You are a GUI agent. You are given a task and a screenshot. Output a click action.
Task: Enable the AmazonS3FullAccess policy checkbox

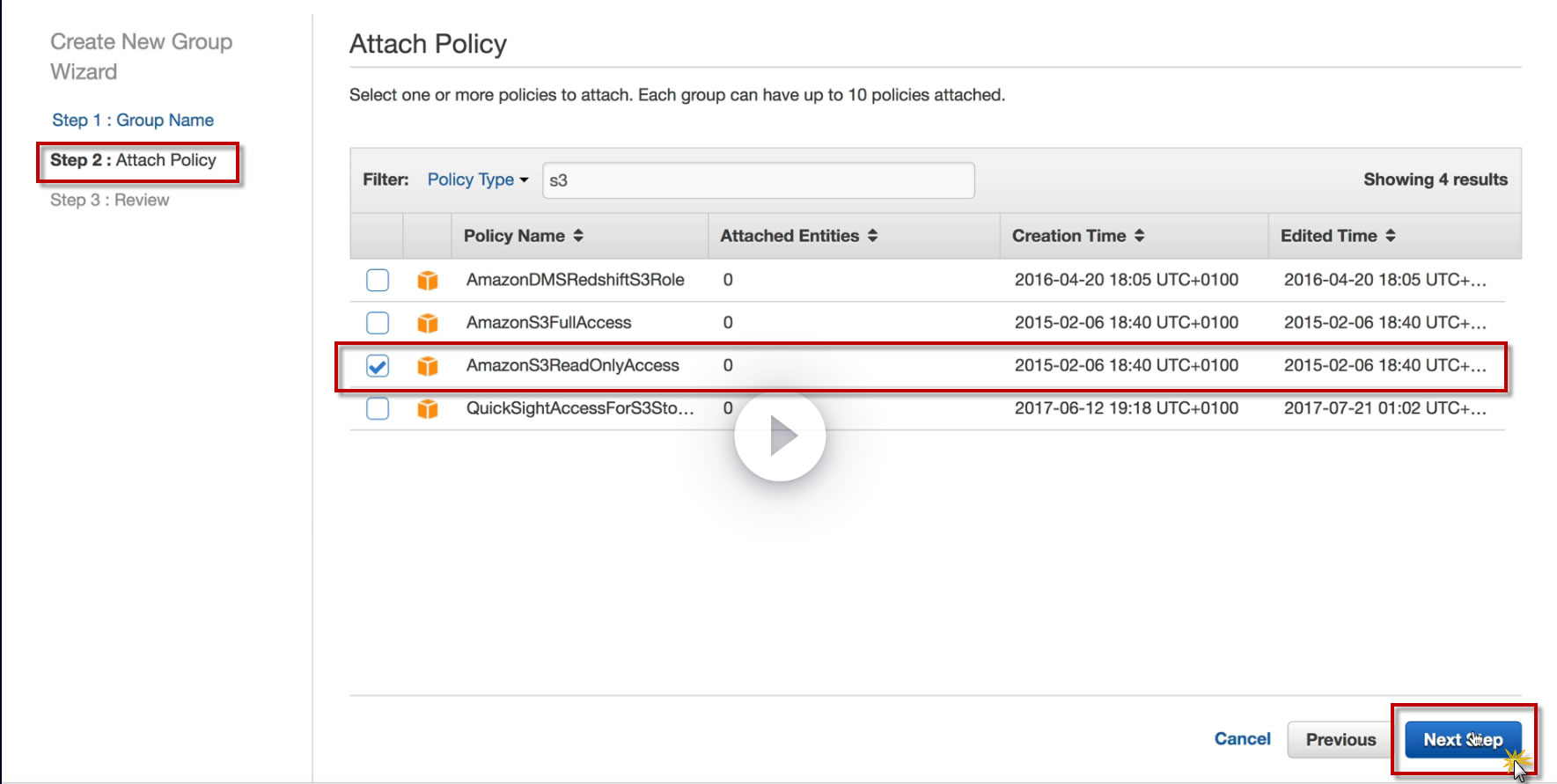pyautogui.click(x=378, y=323)
